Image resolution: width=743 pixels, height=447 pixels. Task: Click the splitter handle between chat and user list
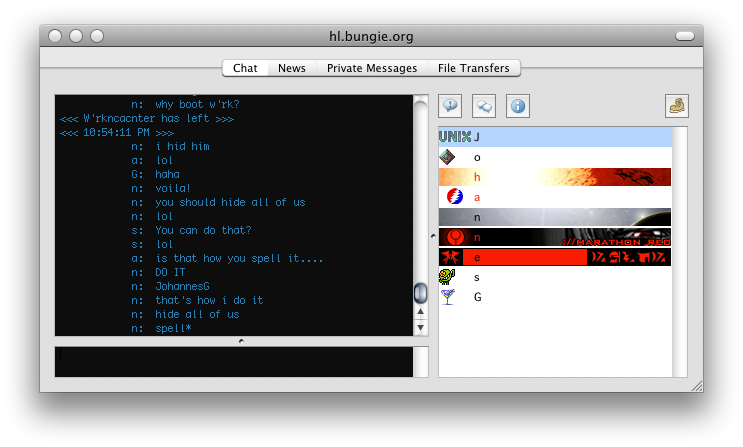click(433, 236)
